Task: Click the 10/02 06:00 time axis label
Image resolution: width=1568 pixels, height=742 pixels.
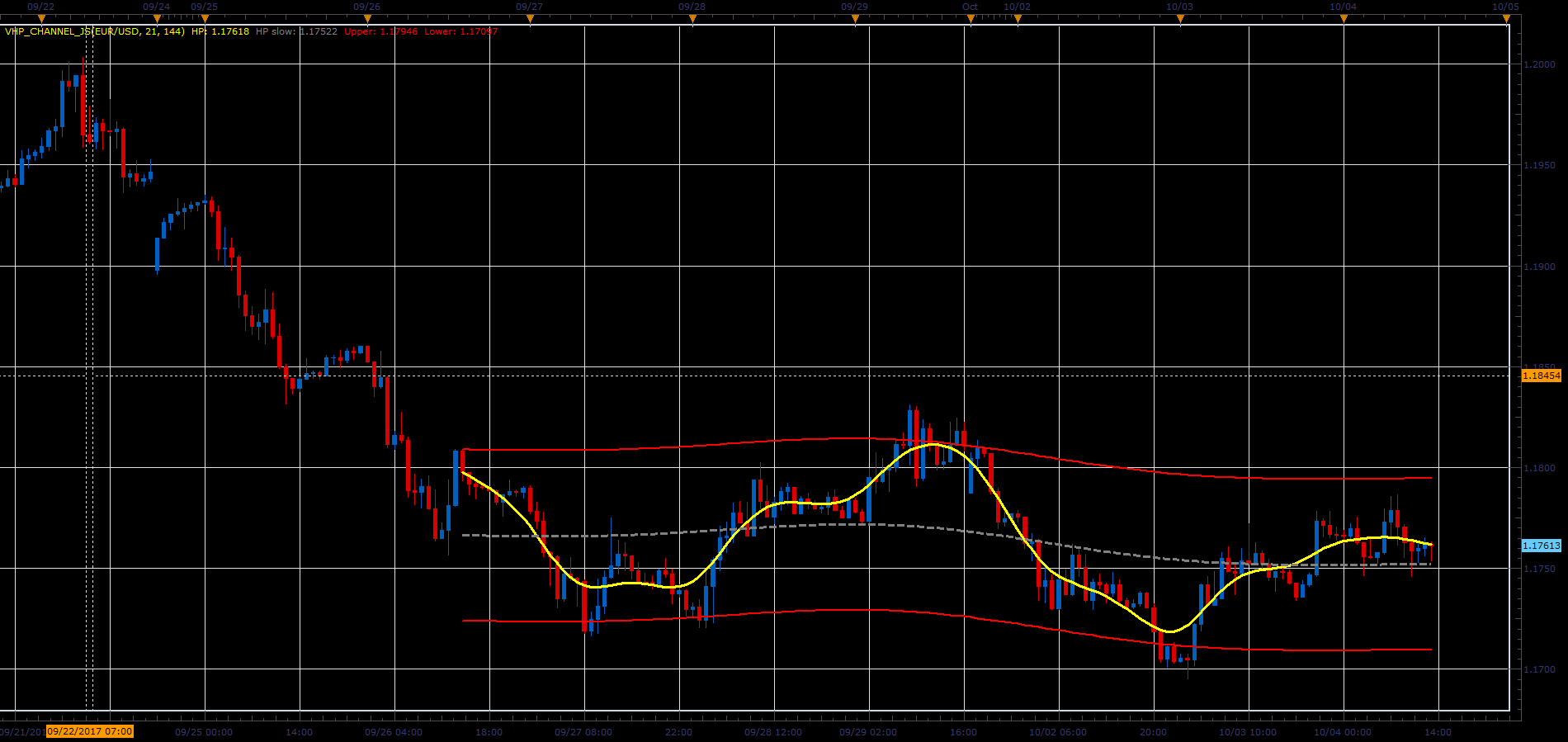Action: (x=1058, y=732)
